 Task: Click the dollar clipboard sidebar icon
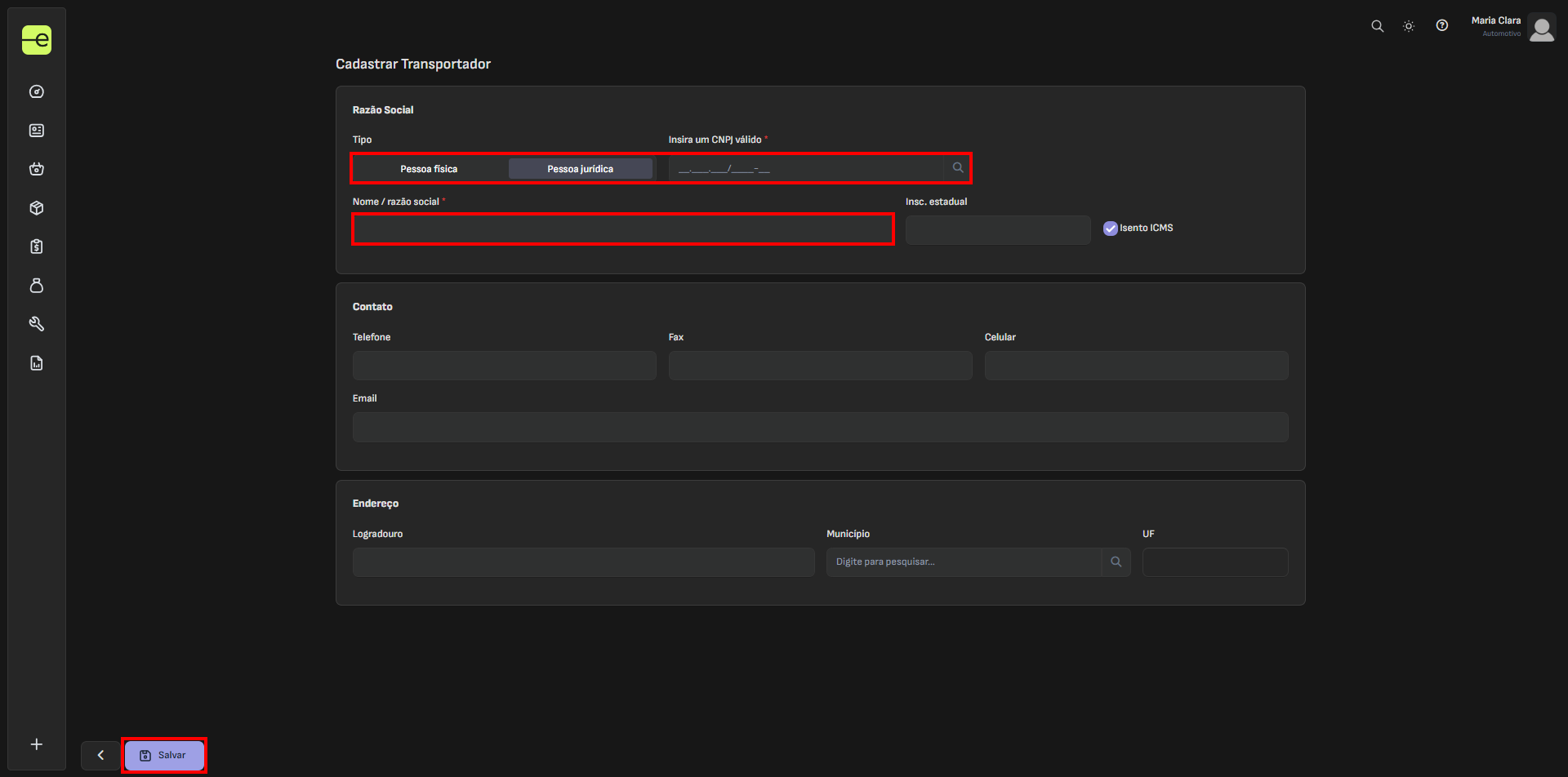click(37, 246)
